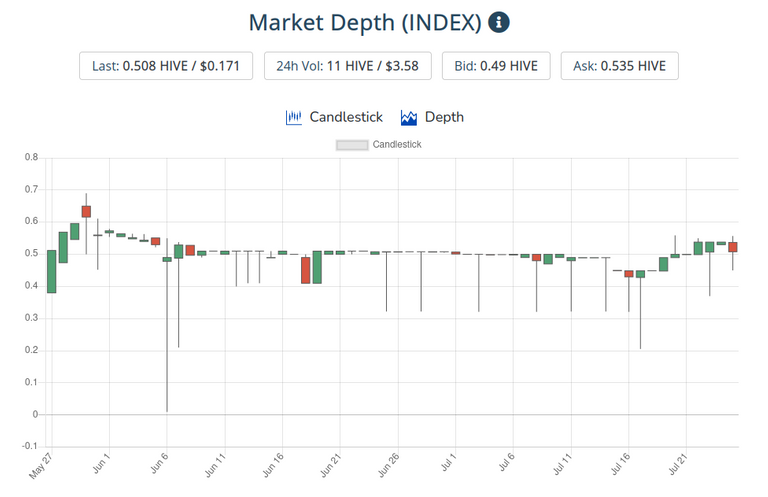768x497 pixels.
Task: Click the 0.7 y-axis value
Action: coord(31,189)
